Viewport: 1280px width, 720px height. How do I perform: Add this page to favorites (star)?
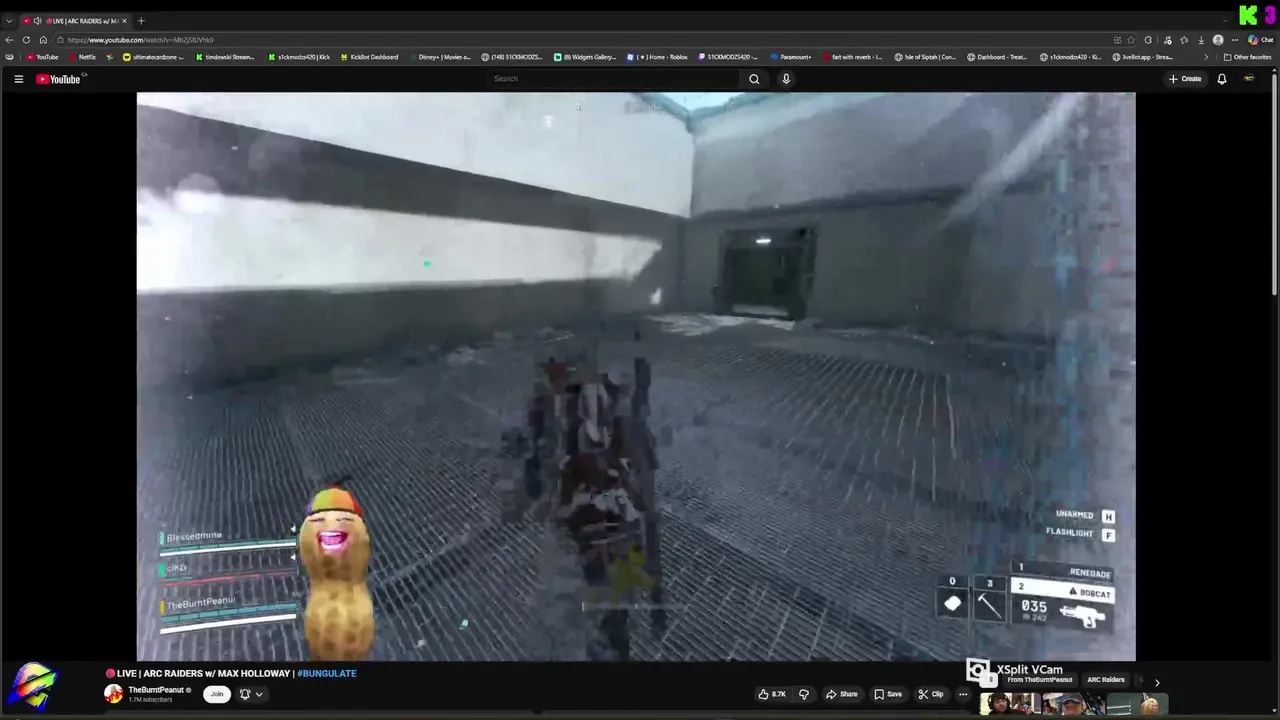coord(1131,40)
